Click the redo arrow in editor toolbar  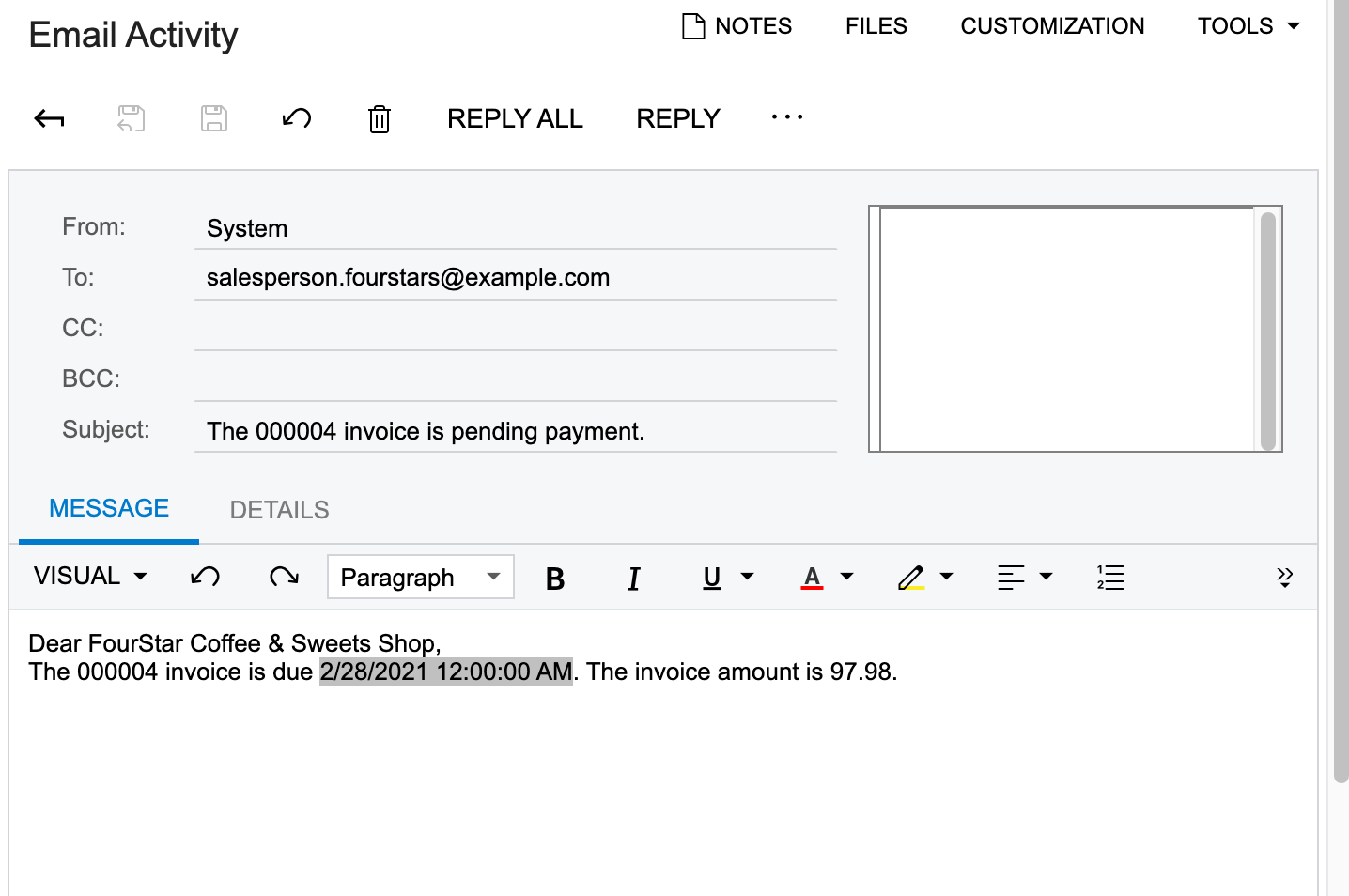(283, 577)
